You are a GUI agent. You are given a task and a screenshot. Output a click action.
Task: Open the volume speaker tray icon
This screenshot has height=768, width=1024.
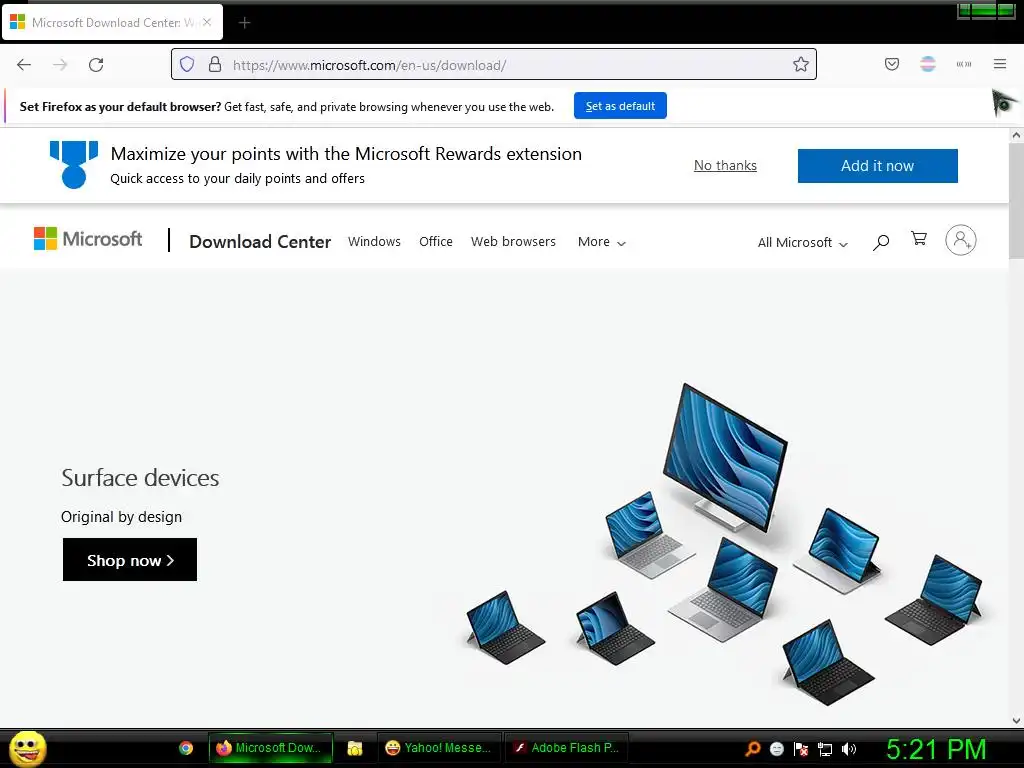click(849, 749)
